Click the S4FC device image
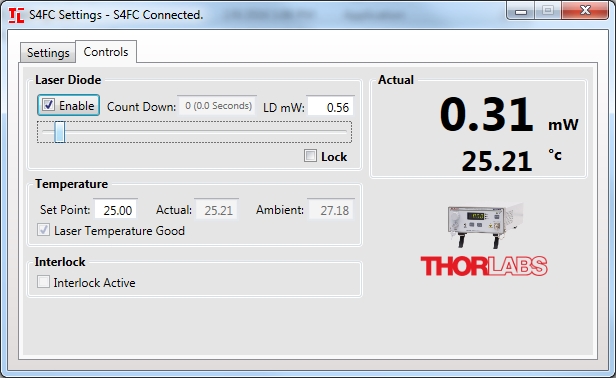This screenshot has width=616, height=378. 486,225
